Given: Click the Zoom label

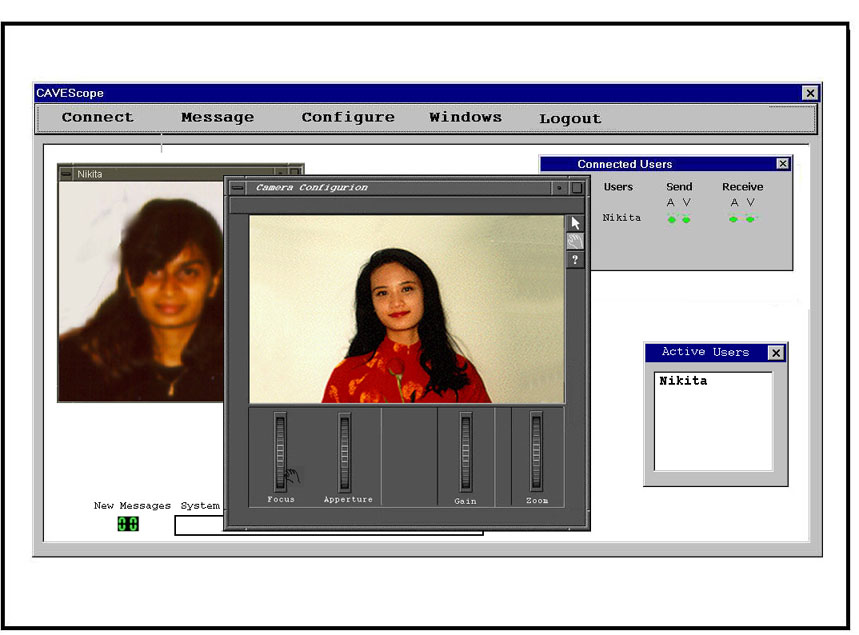Looking at the screenshot, I should 537,501.
